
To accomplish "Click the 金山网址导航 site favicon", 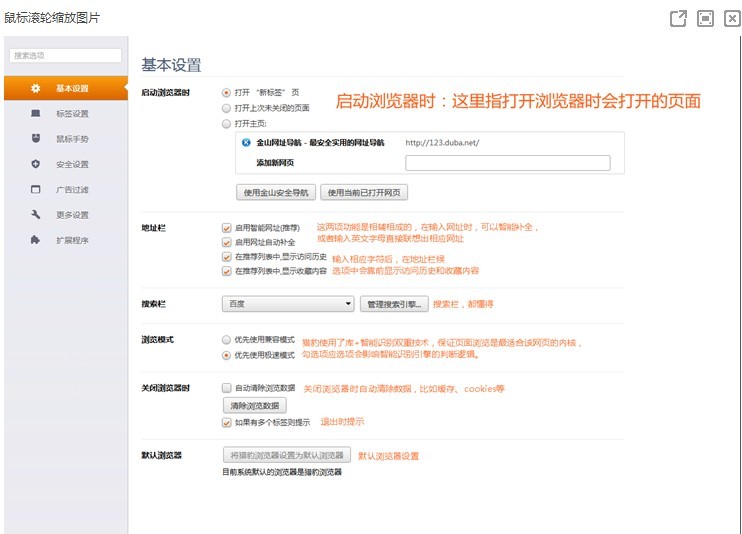I will click(246, 142).
